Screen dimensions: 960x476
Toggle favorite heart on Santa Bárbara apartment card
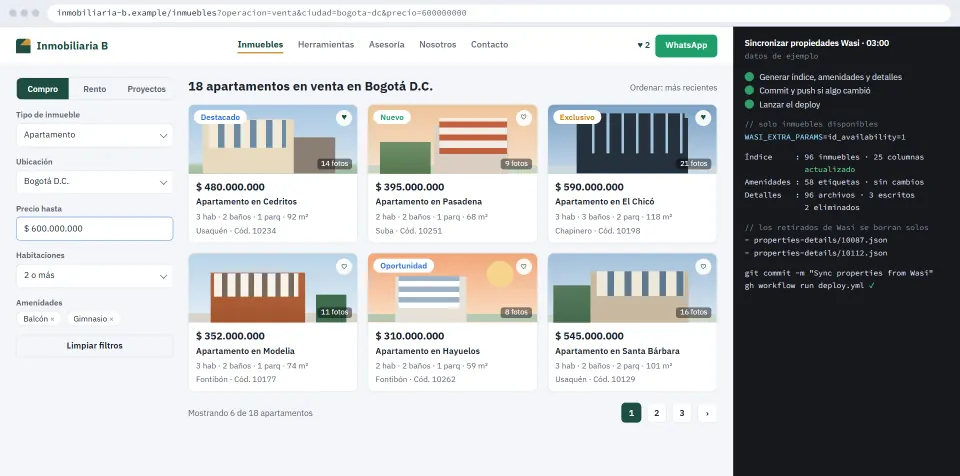[703, 266]
